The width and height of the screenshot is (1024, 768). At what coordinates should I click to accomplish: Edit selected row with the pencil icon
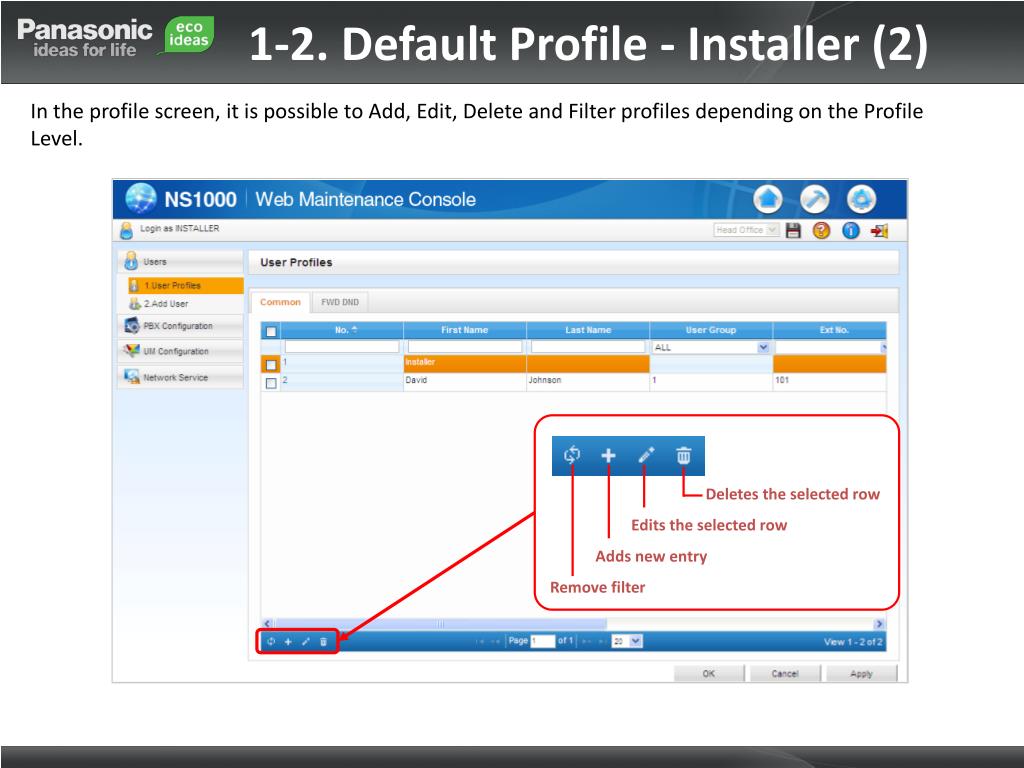(306, 641)
